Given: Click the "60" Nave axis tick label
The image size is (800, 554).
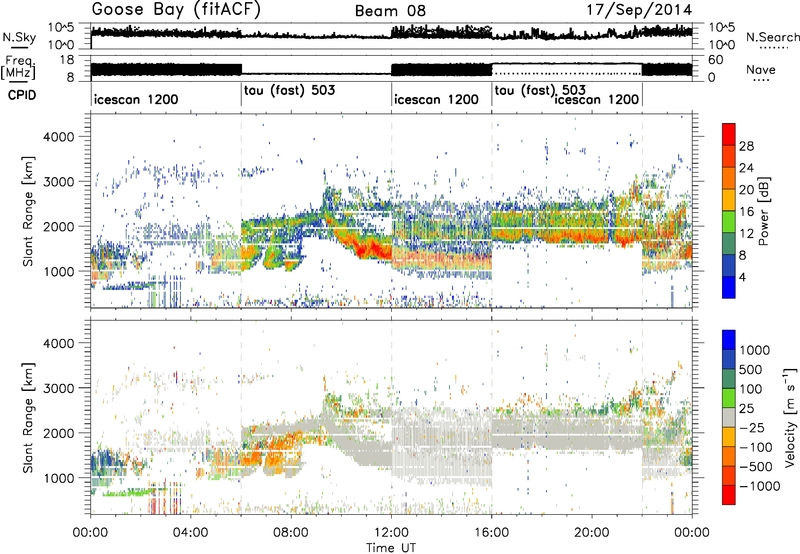Looking at the screenshot, I should (716, 60).
